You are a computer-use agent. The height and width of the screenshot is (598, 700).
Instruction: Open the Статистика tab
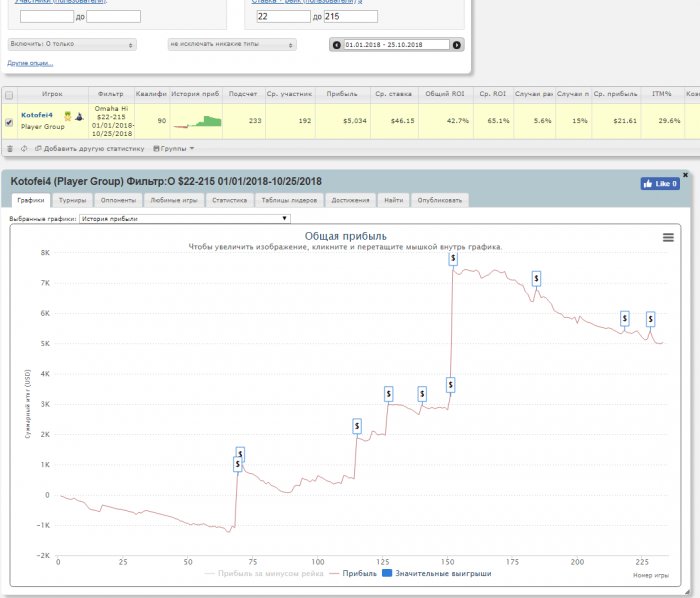click(229, 200)
